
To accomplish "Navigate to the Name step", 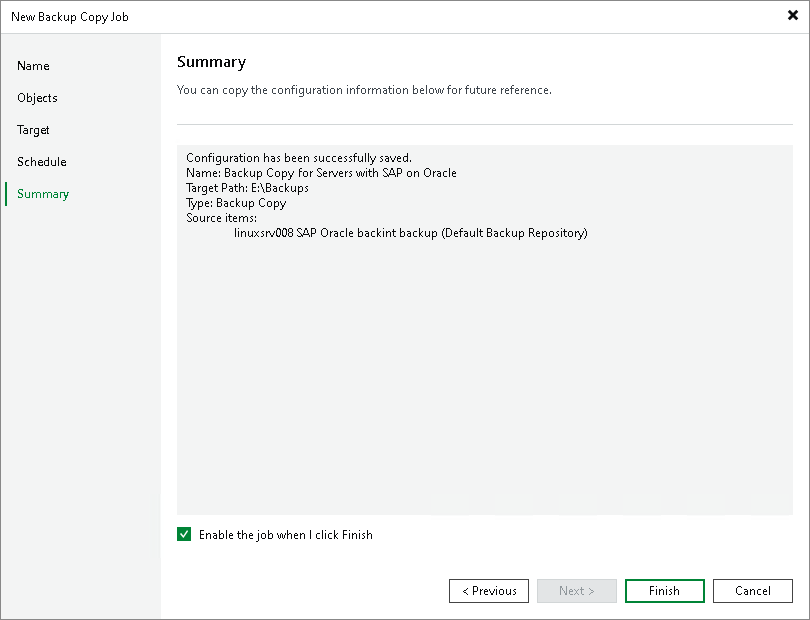I will pos(33,66).
